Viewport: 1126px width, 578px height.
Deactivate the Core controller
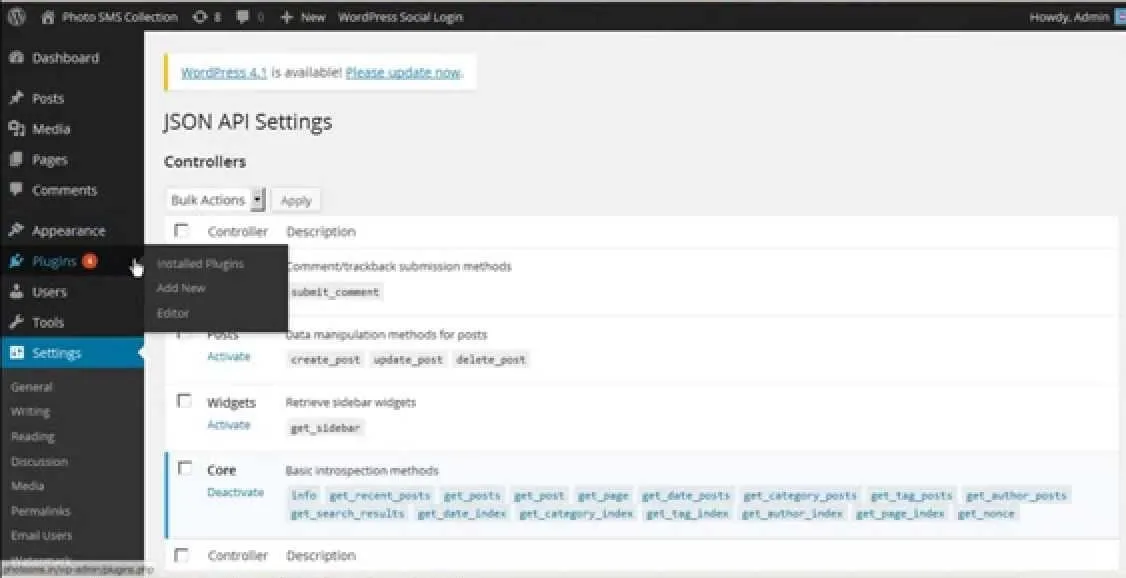click(x=236, y=493)
